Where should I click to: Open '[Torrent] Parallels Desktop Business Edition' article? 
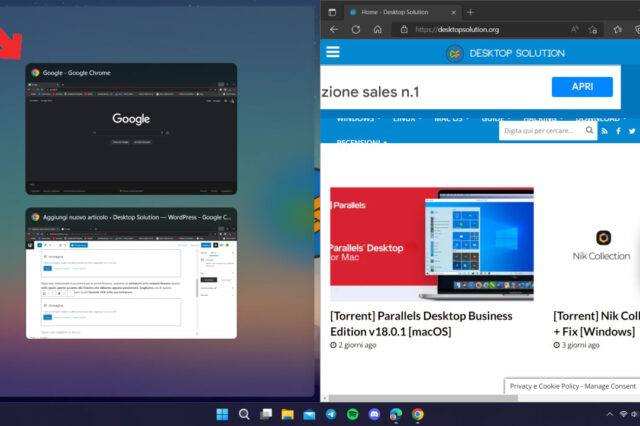(x=421, y=324)
